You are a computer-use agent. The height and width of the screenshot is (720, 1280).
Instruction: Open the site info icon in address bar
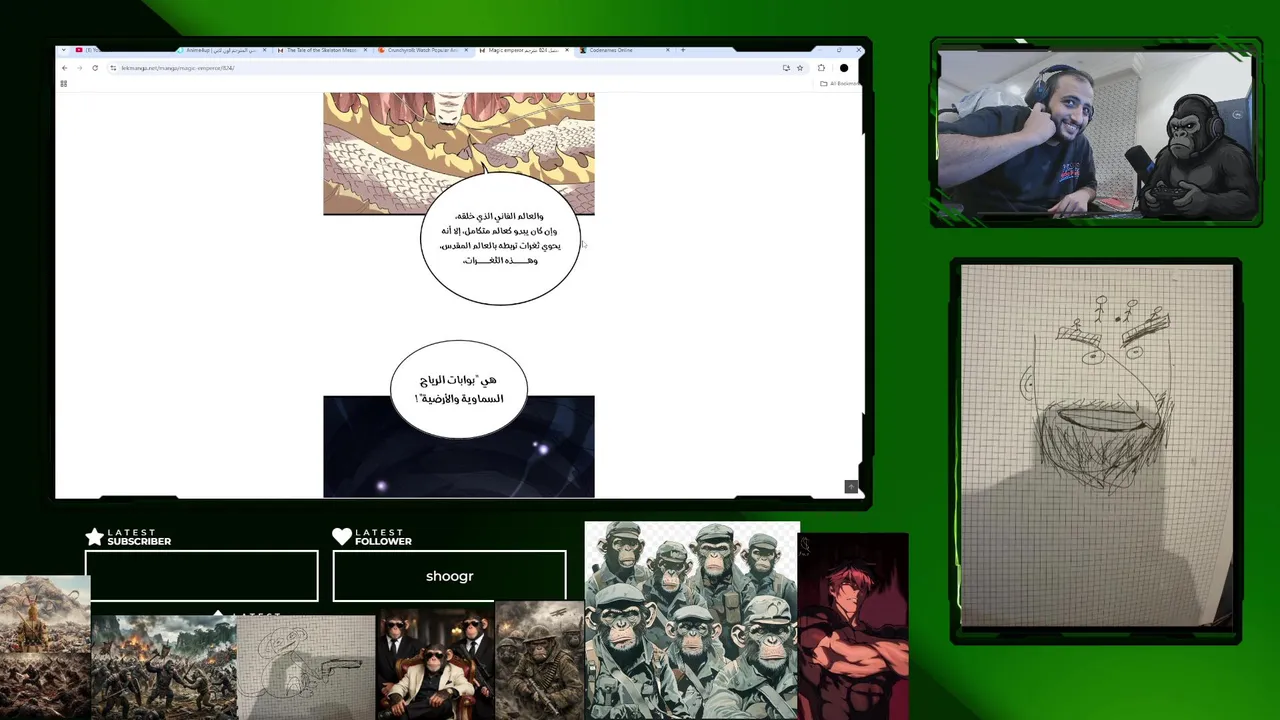click(x=113, y=68)
